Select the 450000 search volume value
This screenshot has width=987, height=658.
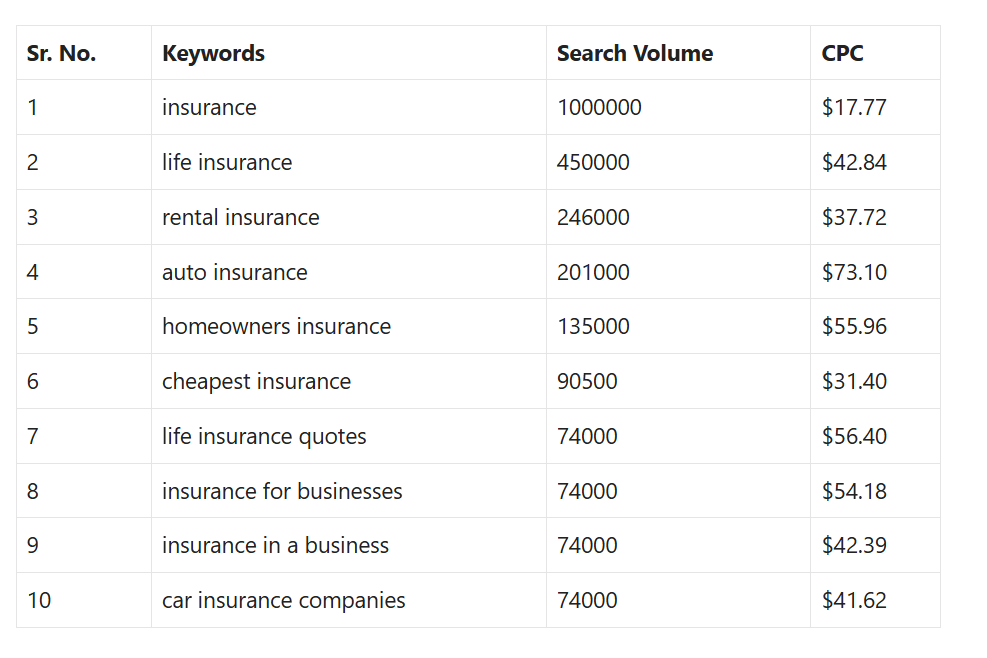(593, 162)
